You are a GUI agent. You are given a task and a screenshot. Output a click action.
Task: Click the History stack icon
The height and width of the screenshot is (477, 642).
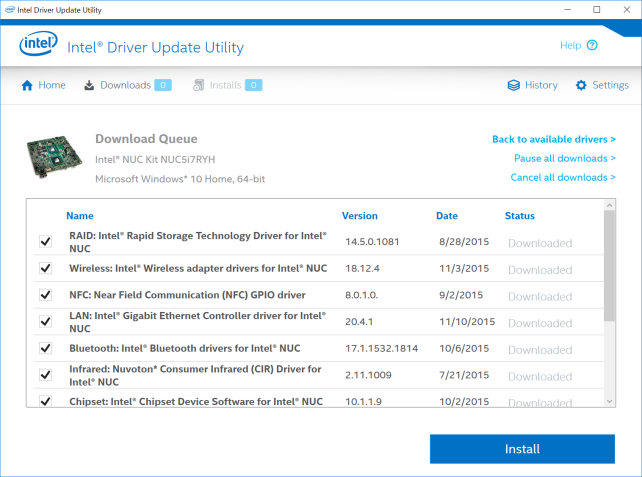pyautogui.click(x=513, y=85)
